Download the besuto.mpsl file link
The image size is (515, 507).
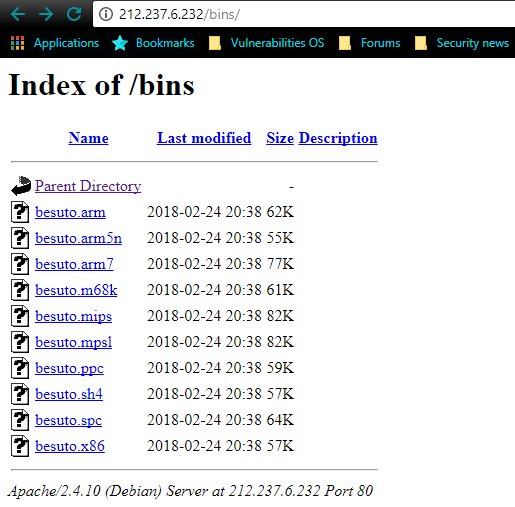click(74, 342)
